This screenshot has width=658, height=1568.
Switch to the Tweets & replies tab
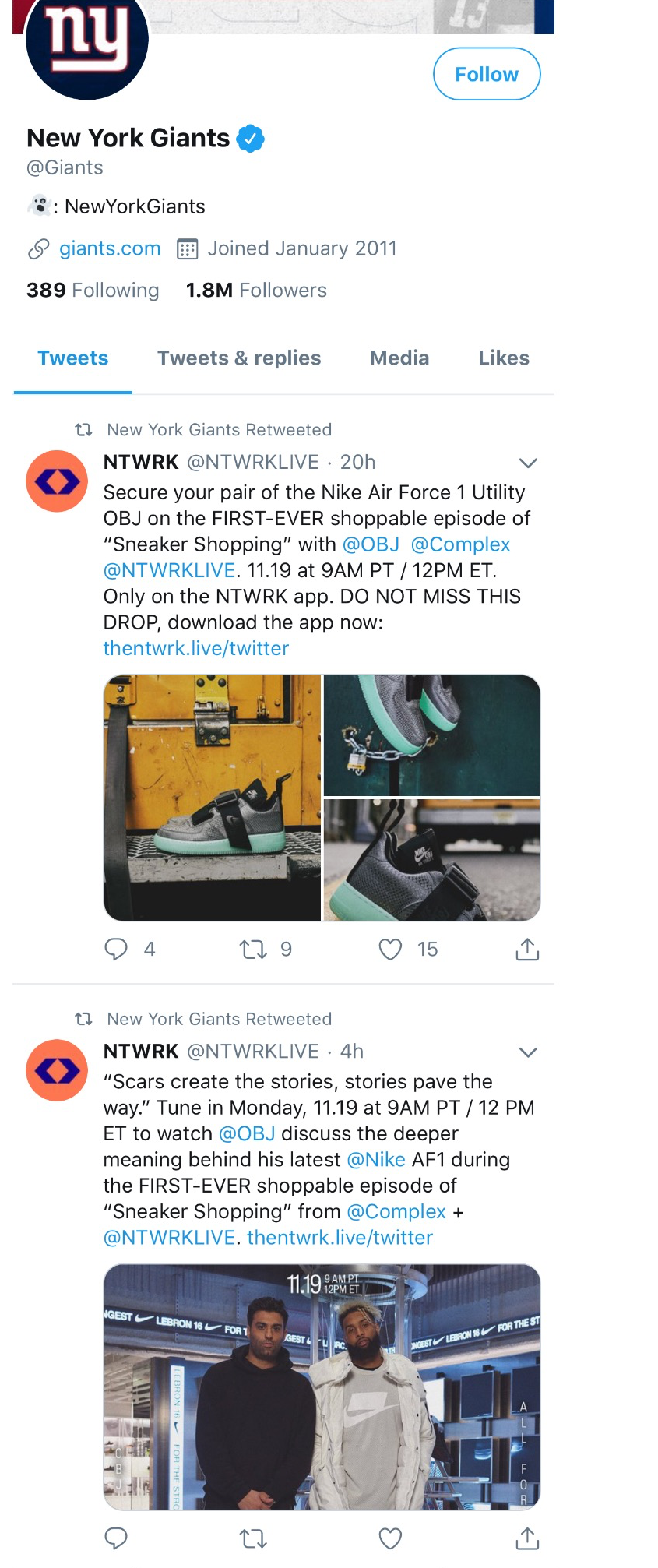click(x=239, y=358)
